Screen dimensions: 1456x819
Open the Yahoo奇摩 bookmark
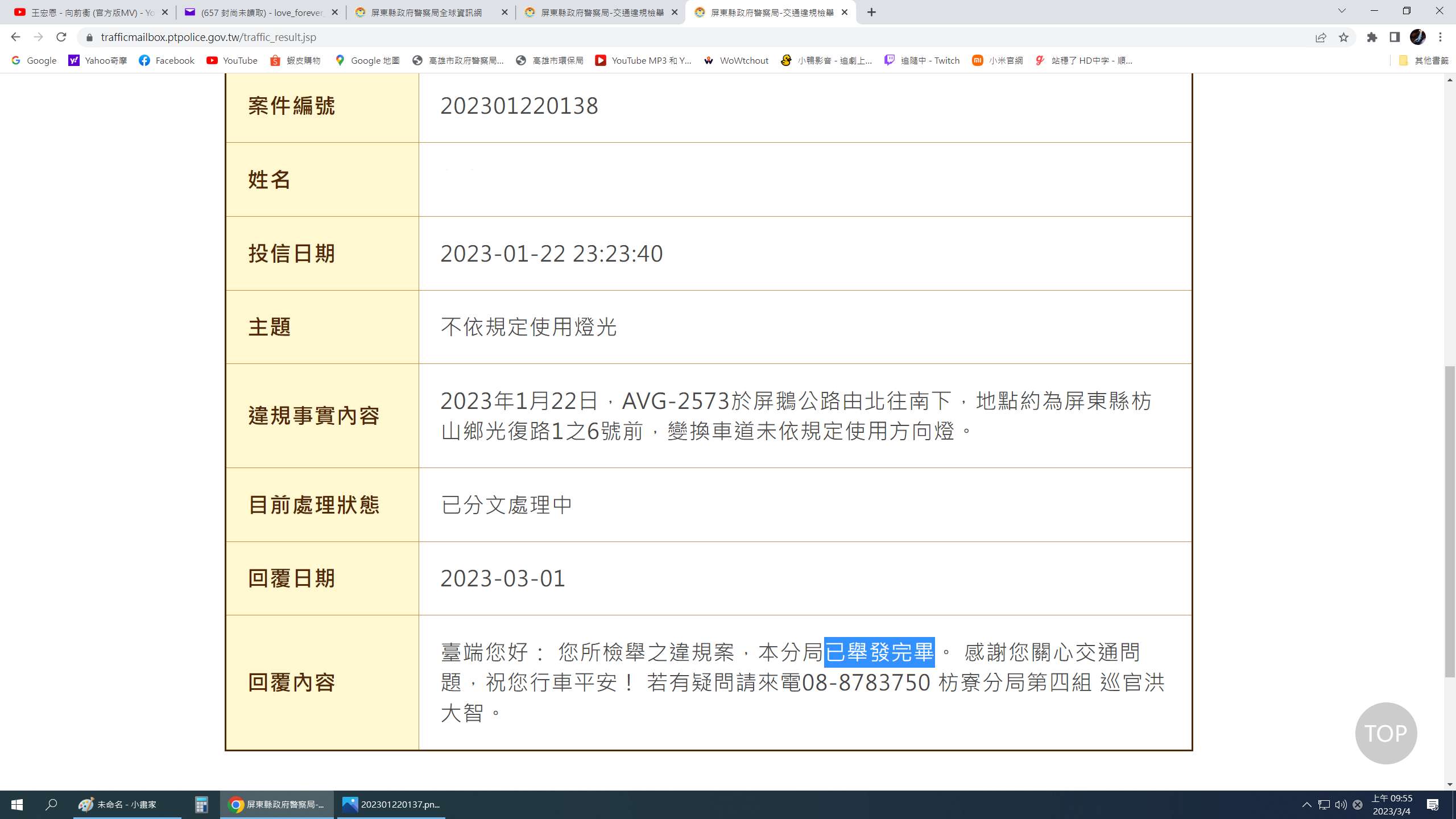(98, 60)
